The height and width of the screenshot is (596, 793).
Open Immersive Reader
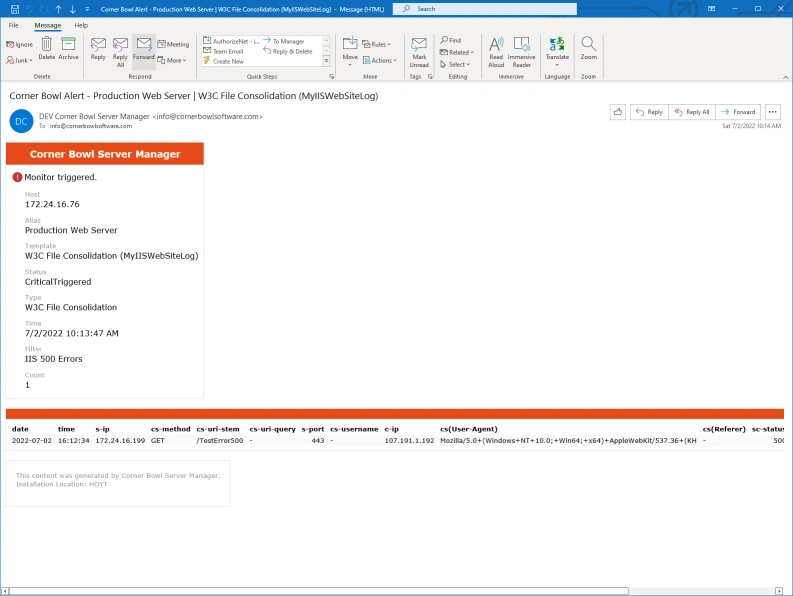pyautogui.click(x=521, y=52)
